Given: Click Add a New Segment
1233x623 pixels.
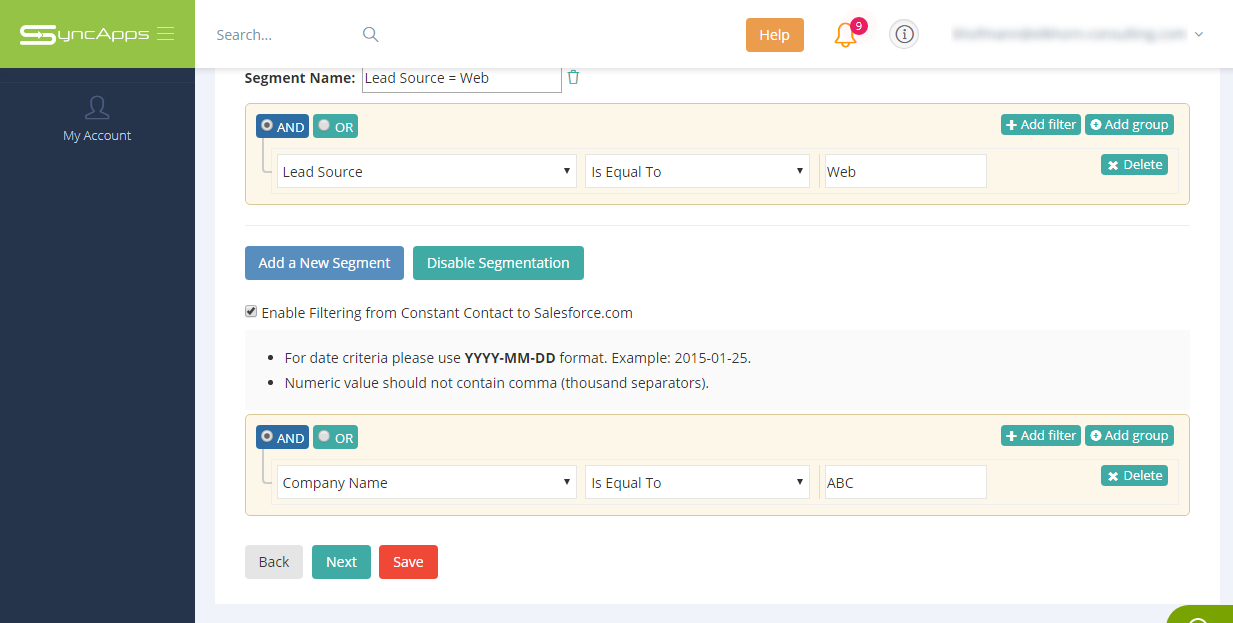Looking at the screenshot, I should click(324, 263).
